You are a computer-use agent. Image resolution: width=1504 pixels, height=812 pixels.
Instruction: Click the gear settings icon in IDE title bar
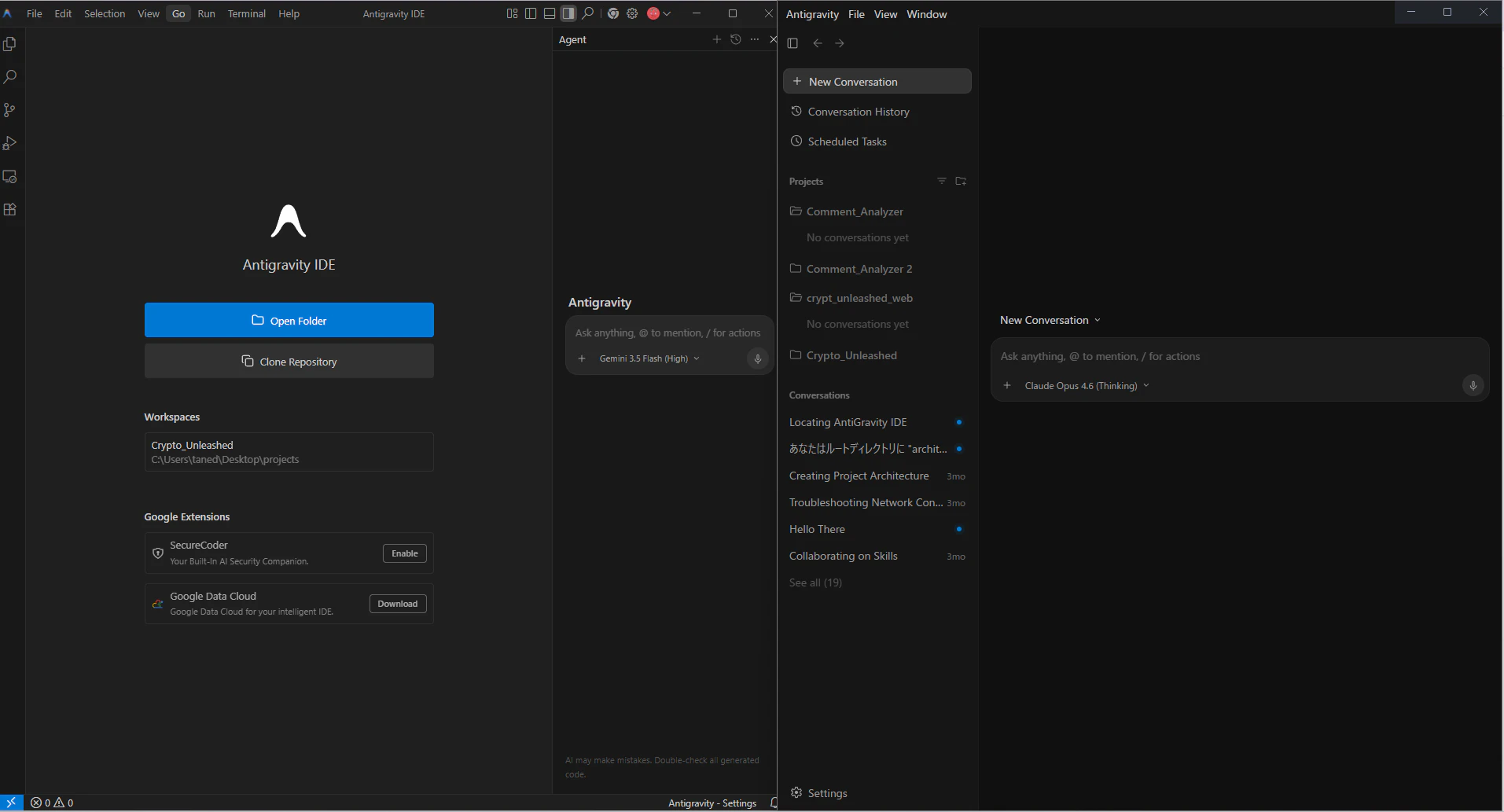click(632, 13)
